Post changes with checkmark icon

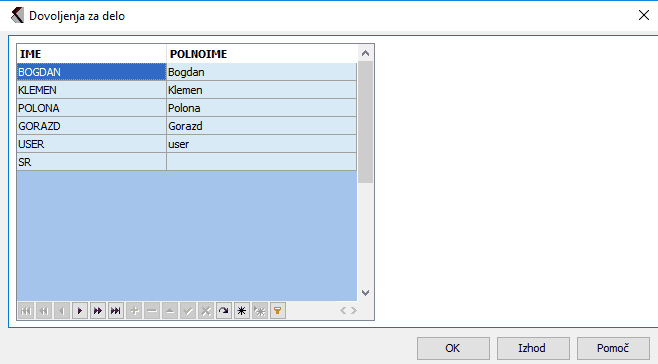(x=188, y=311)
